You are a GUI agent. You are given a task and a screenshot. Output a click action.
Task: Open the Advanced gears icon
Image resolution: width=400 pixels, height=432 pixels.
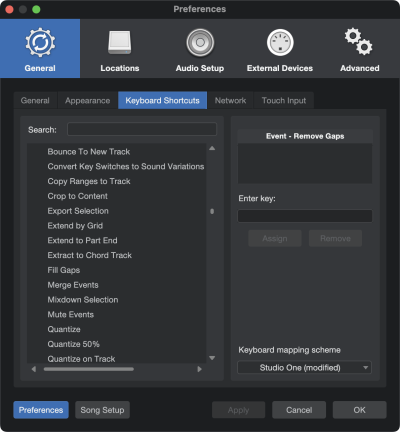(359, 42)
